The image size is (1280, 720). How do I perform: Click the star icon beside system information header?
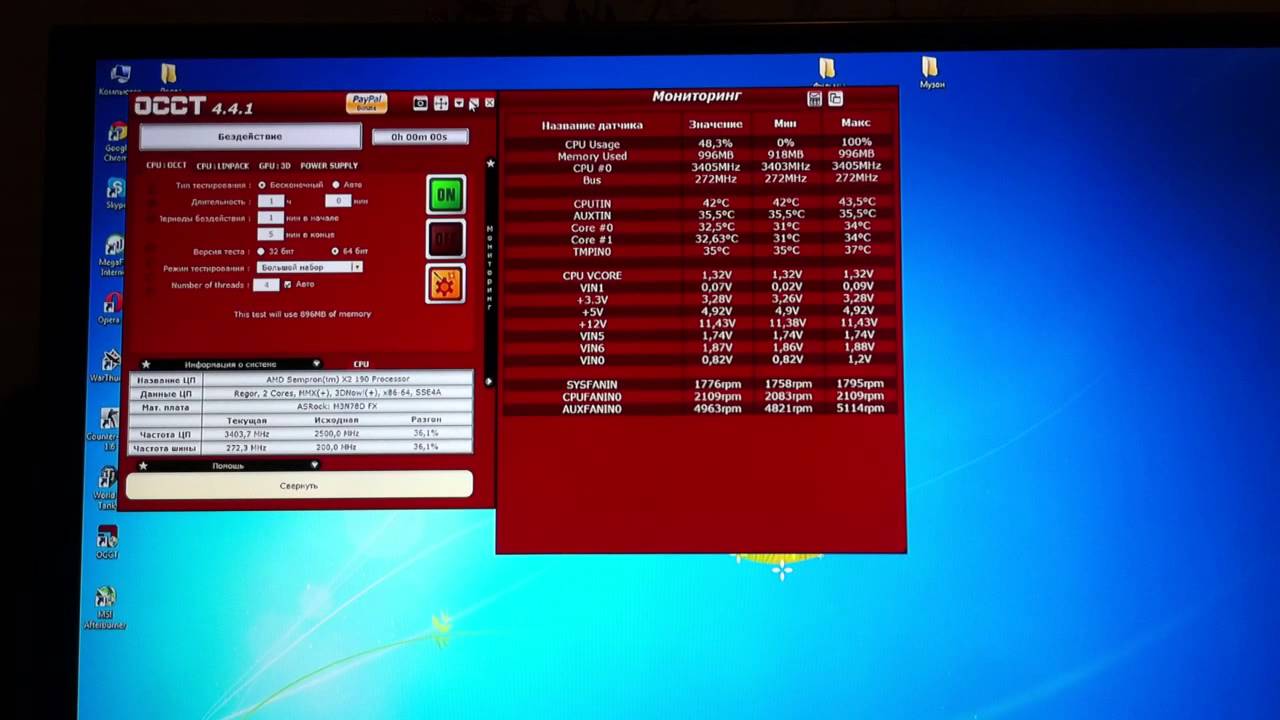coord(146,365)
